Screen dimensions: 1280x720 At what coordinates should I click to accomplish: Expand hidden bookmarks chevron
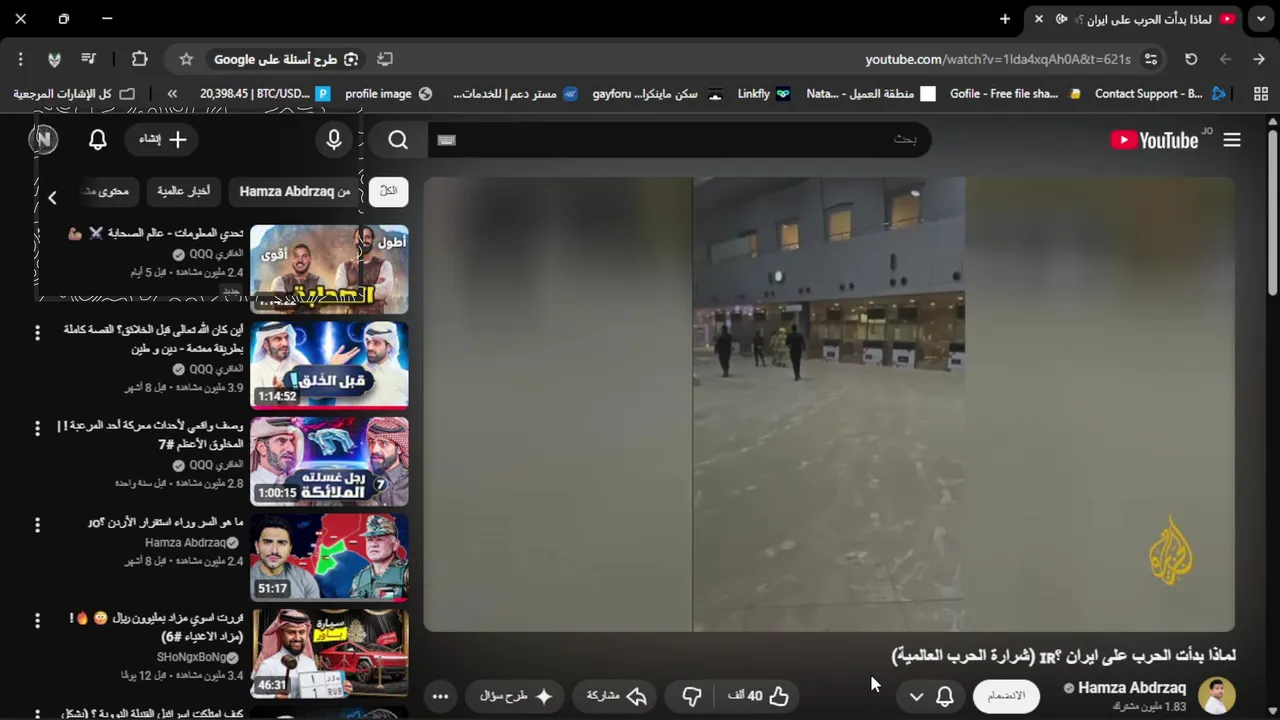click(x=172, y=94)
